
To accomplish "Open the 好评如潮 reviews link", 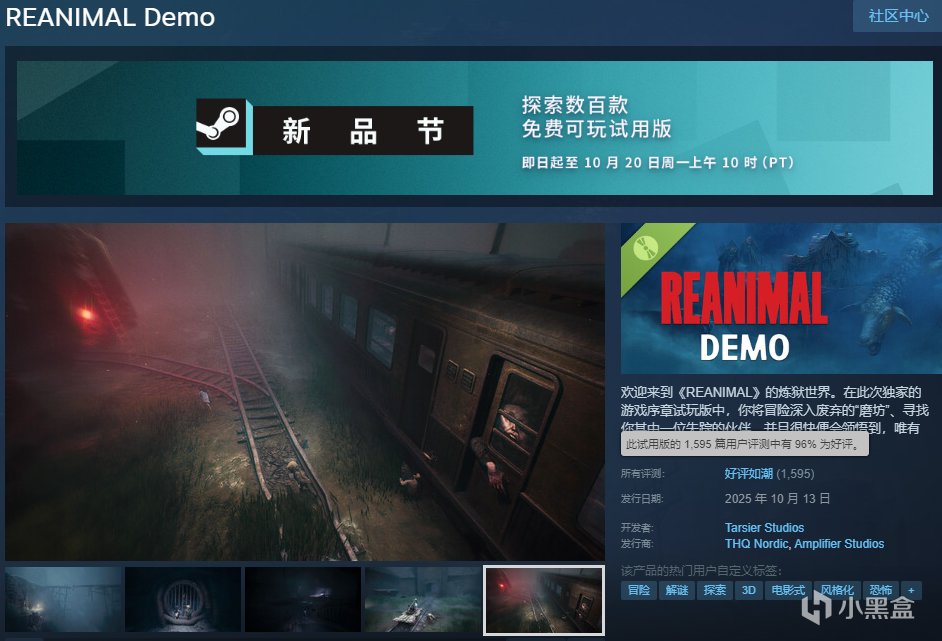I will 748,474.
